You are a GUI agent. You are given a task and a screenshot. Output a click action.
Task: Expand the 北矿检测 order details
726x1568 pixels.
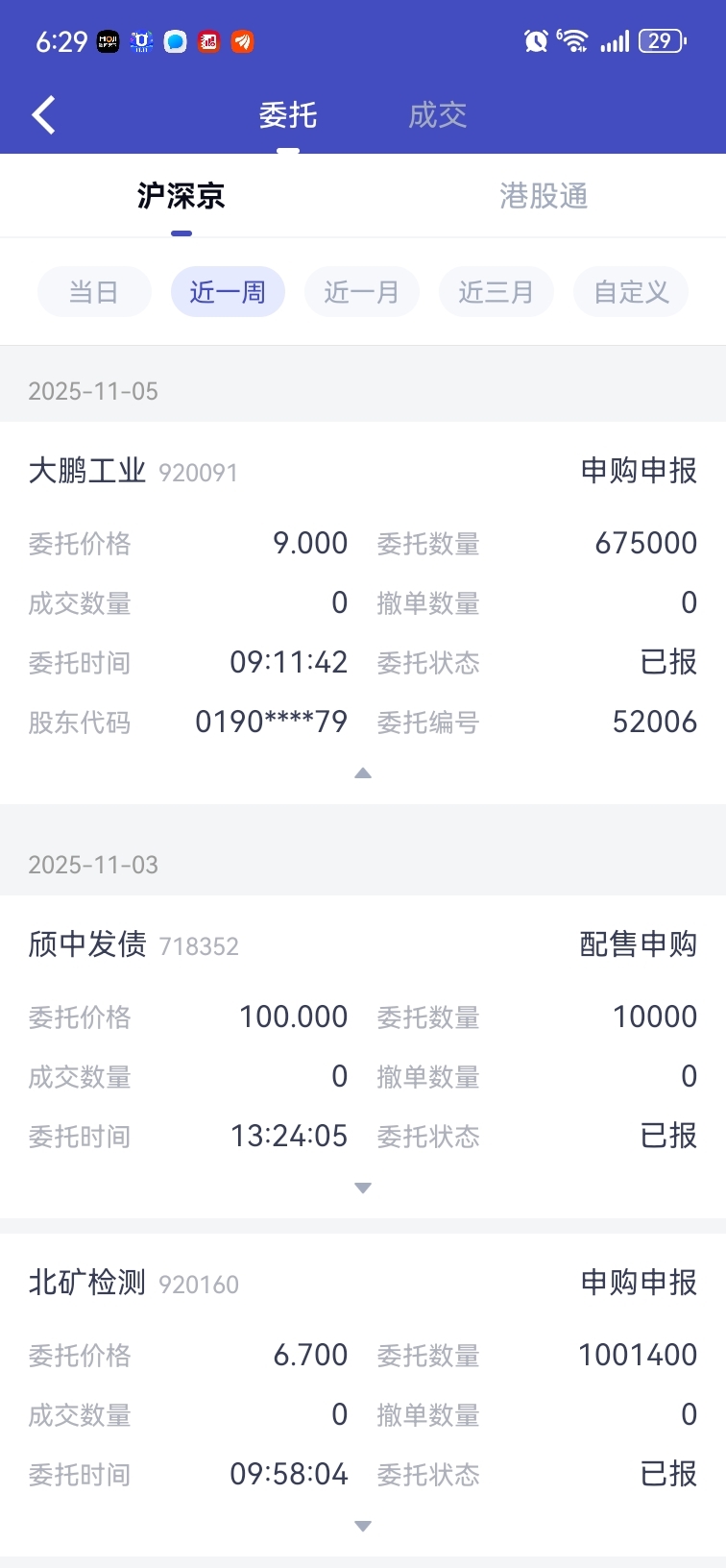pyautogui.click(x=363, y=1527)
